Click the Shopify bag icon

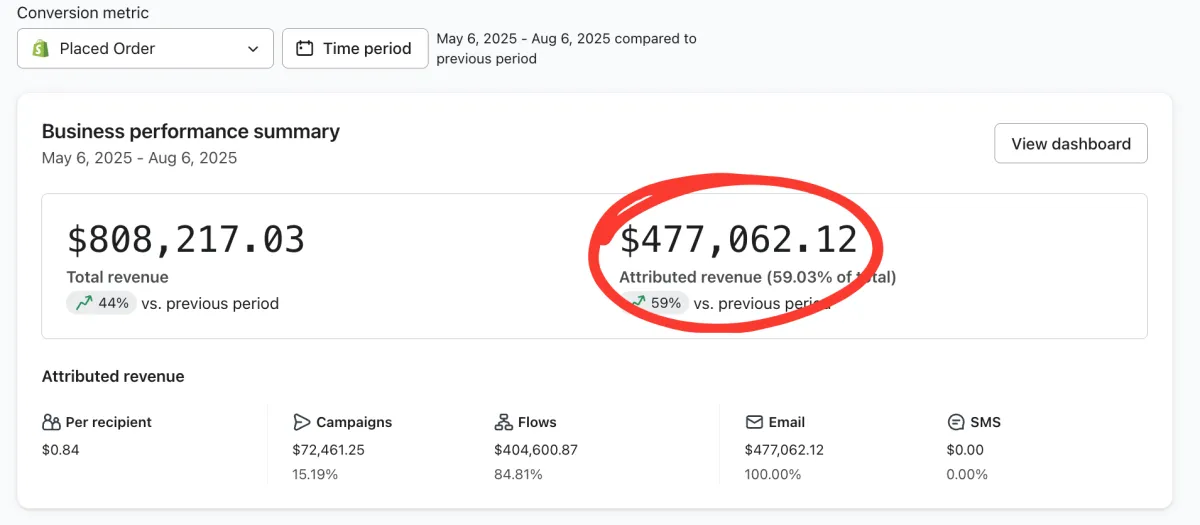click(x=41, y=48)
